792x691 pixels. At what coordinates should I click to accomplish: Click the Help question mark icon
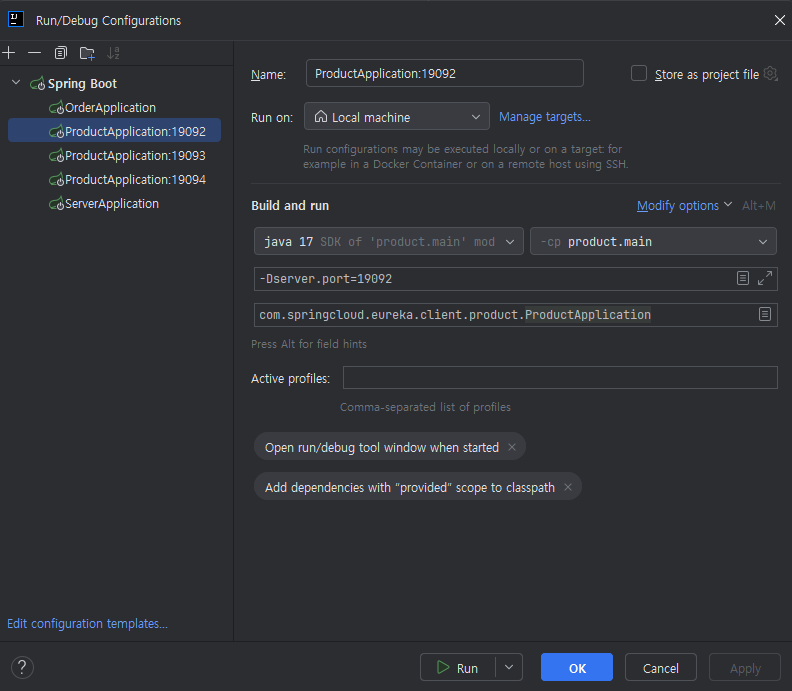pyautogui.click(x=22, y=667)
